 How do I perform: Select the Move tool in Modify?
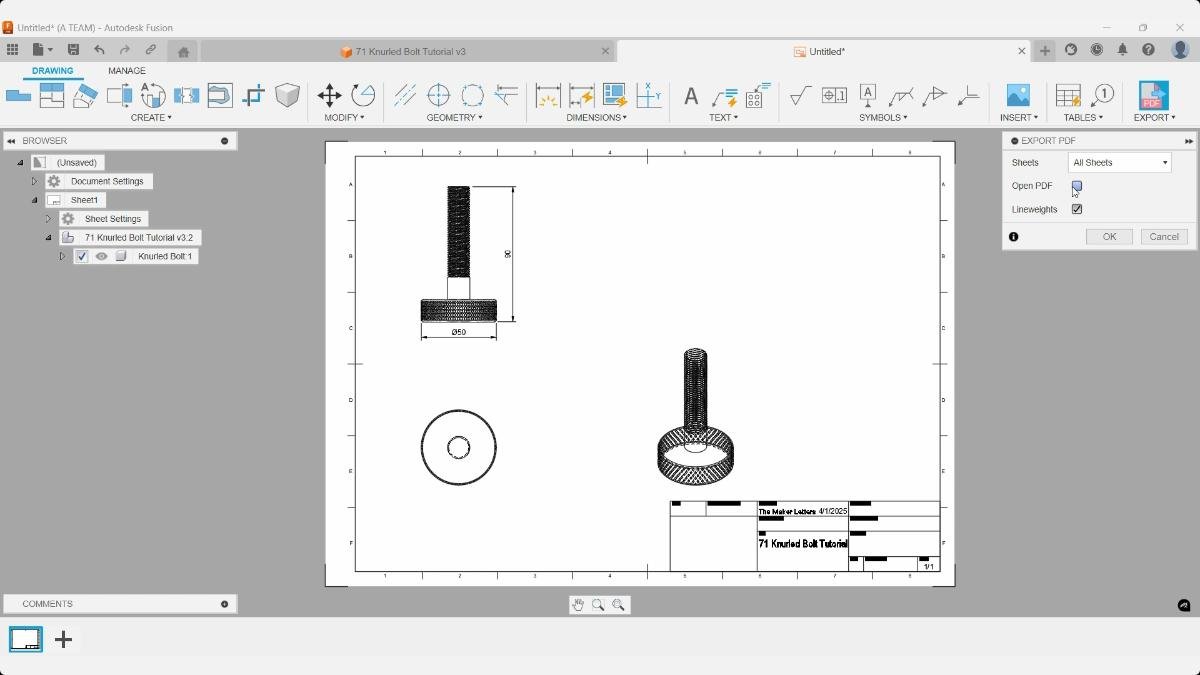[329, 96]
